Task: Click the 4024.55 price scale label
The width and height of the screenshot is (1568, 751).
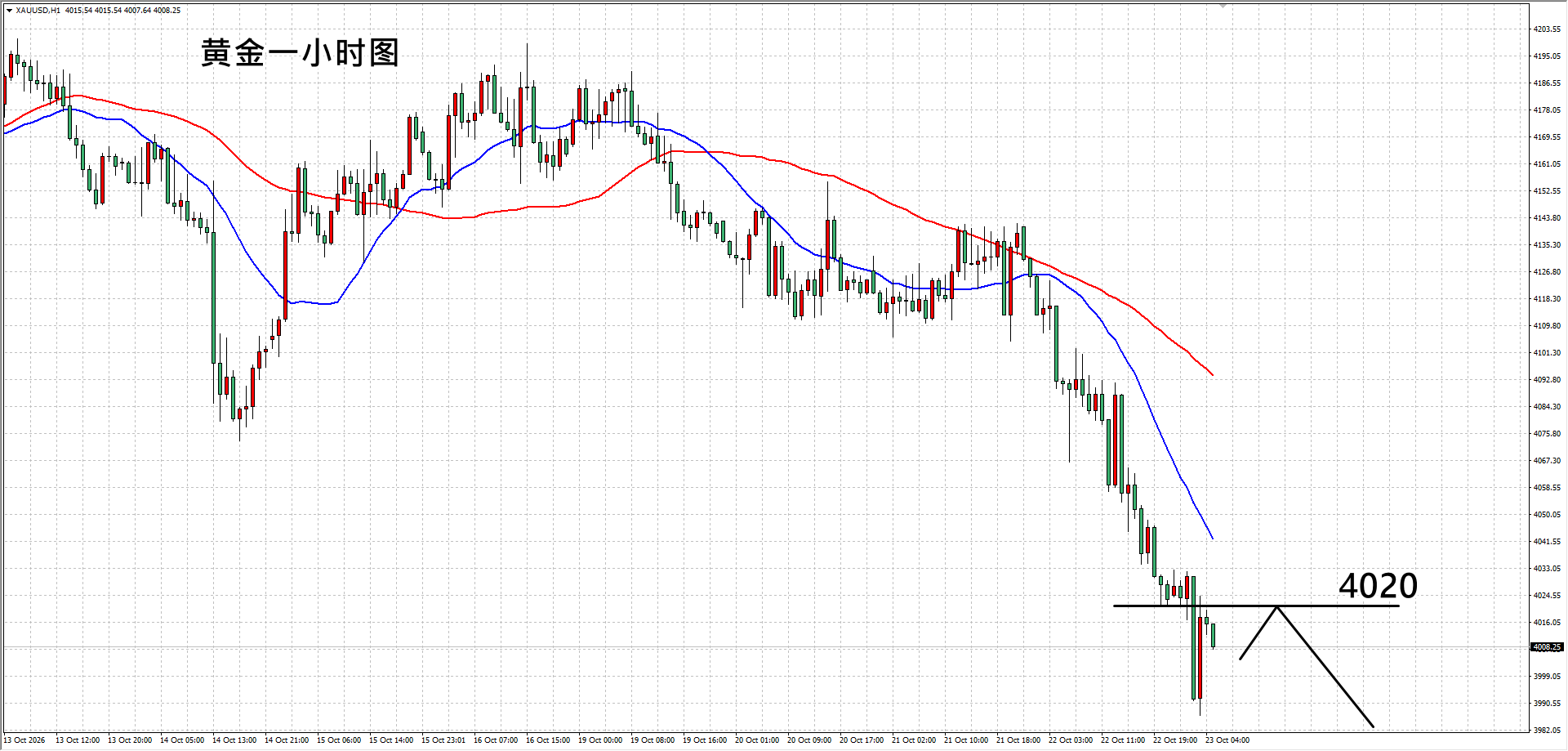Action: click(x=1547, y=596)
